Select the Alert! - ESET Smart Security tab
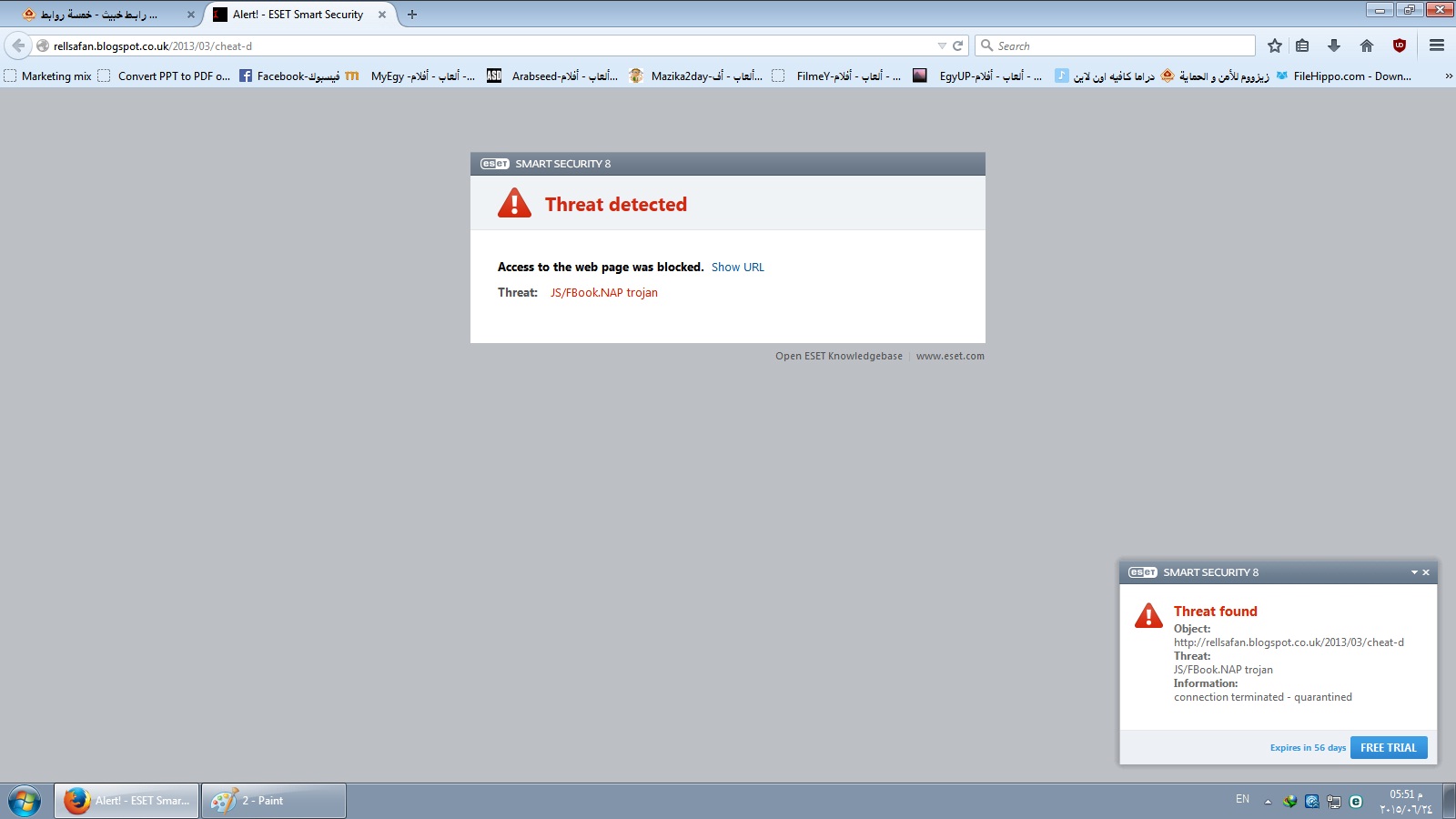The height and width of the screenshot is (819, 1456). [298, 15]
